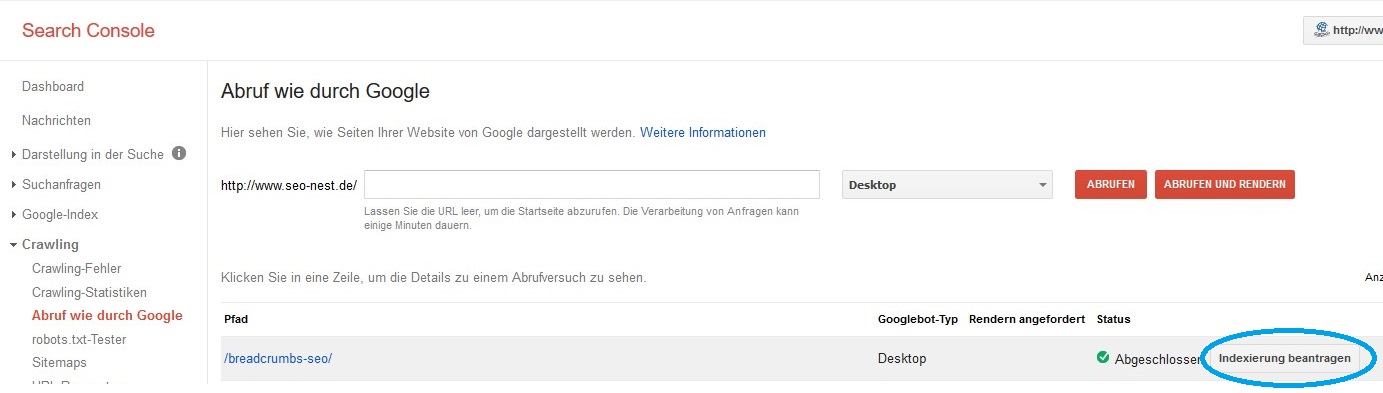Click the Googlebot-Typ column header
Screen dimensions: 1383x393
tap(918, 320)
